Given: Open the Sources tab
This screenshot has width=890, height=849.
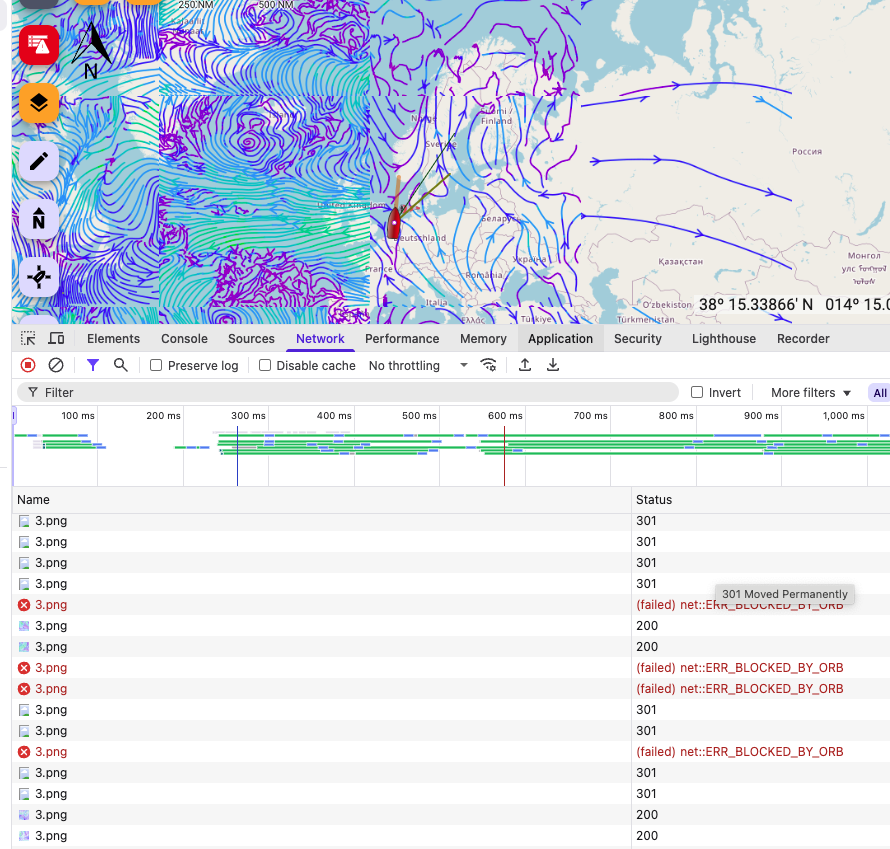Looking at the screenshot, I should (x=251, y=339).
